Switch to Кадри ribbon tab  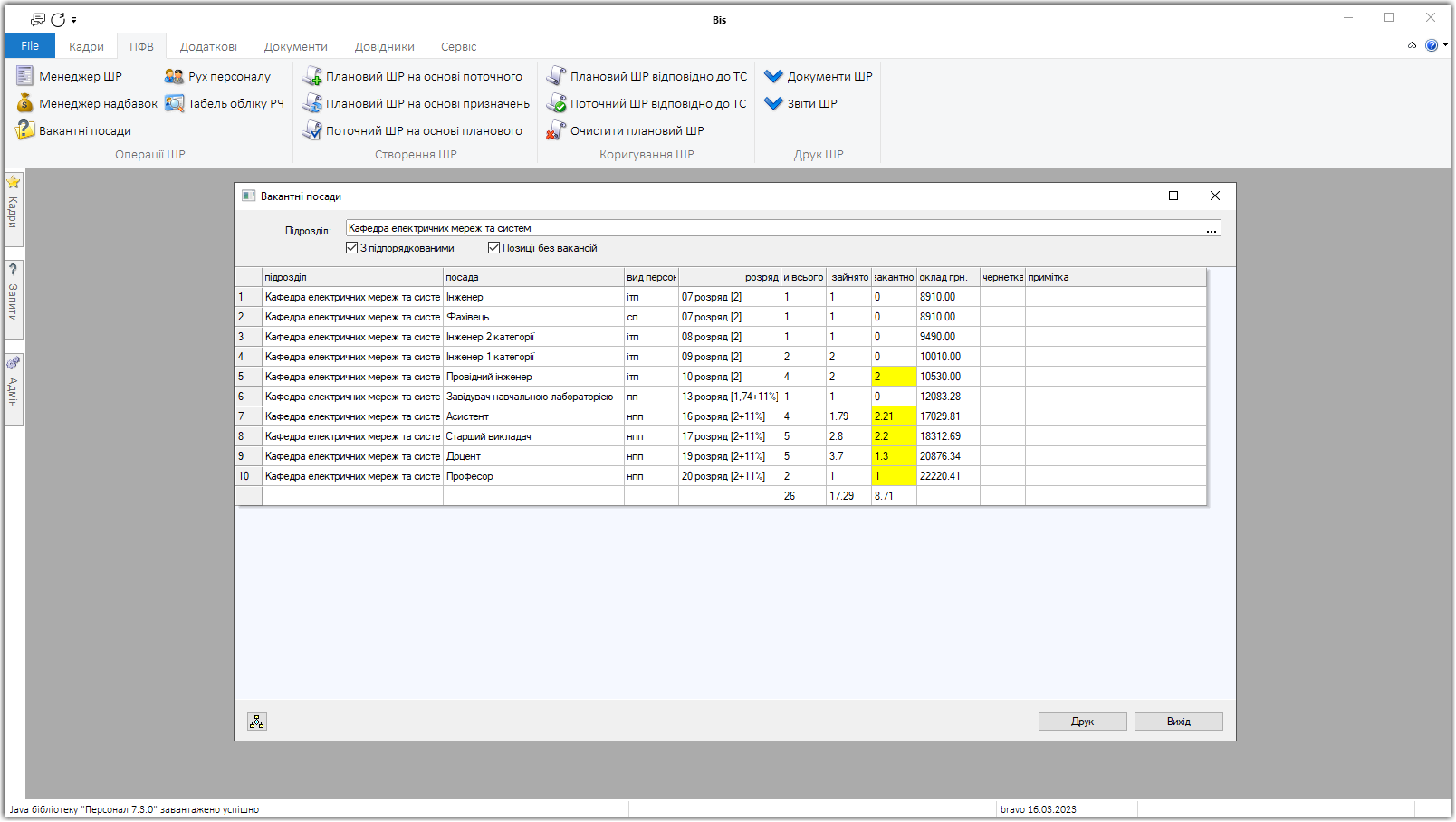click(86, 46)
